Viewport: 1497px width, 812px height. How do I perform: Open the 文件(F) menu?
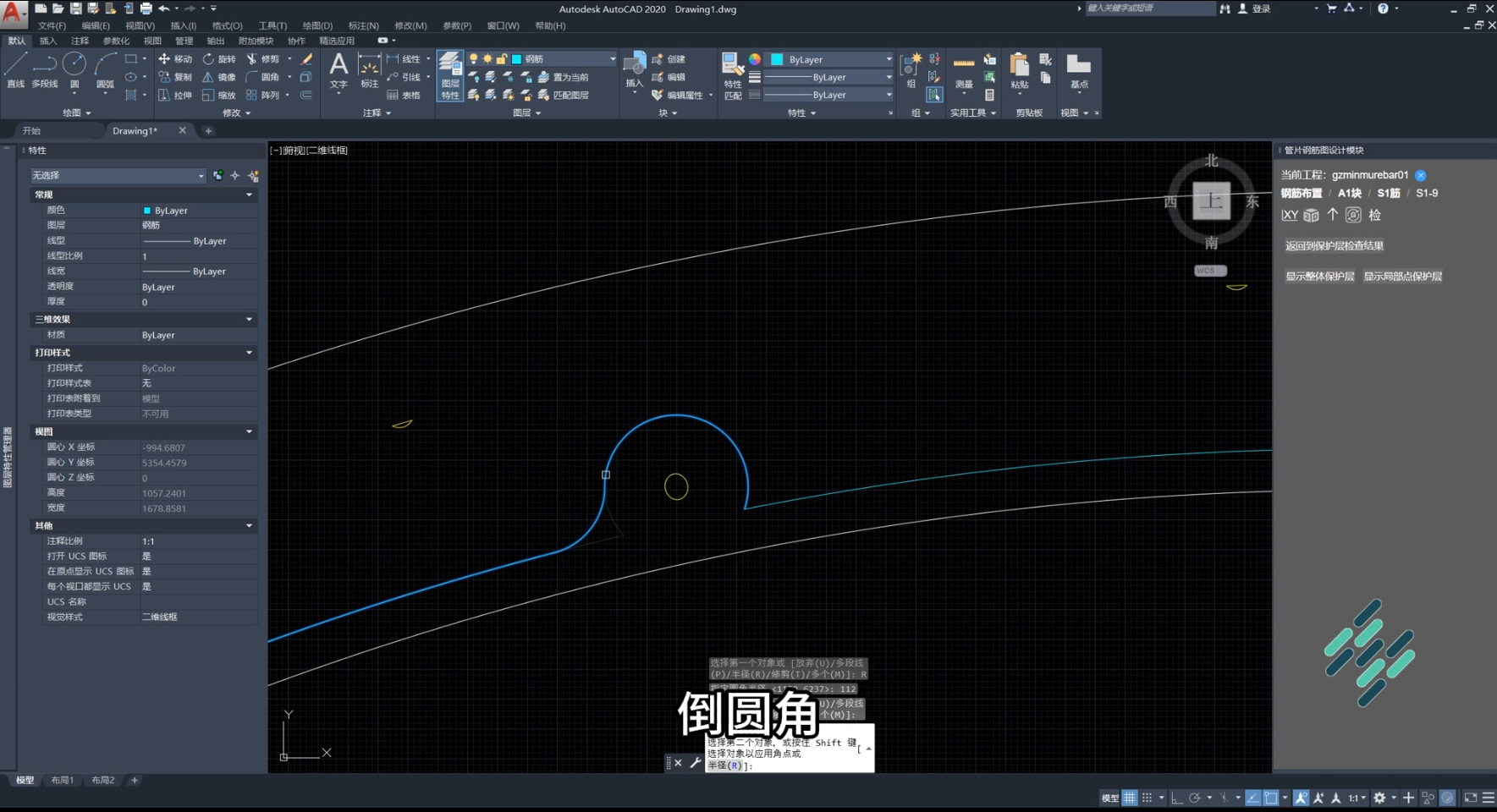[x=52, y=25]
